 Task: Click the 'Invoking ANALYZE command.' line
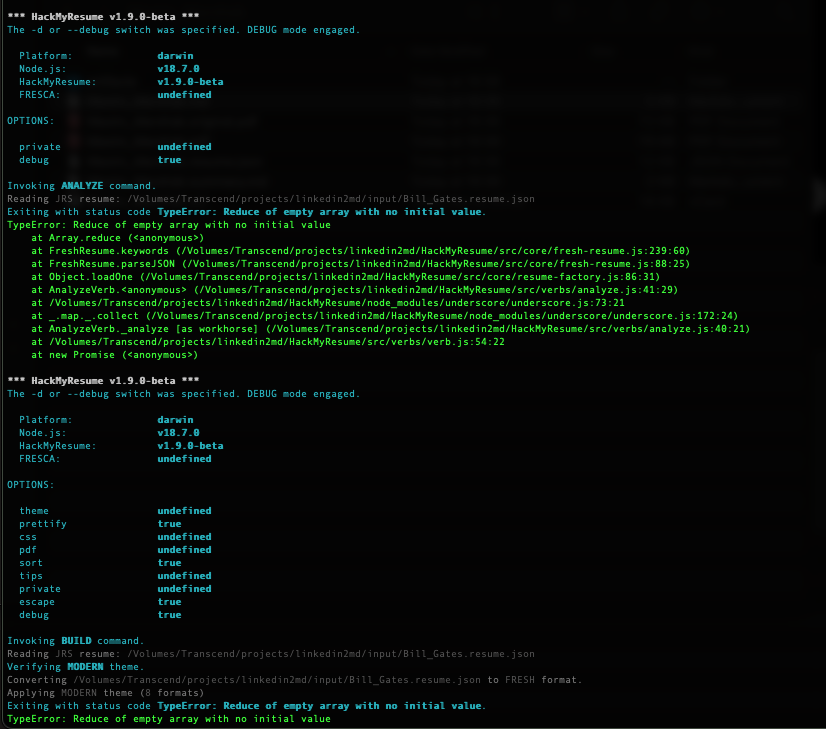tap(82, 186)
